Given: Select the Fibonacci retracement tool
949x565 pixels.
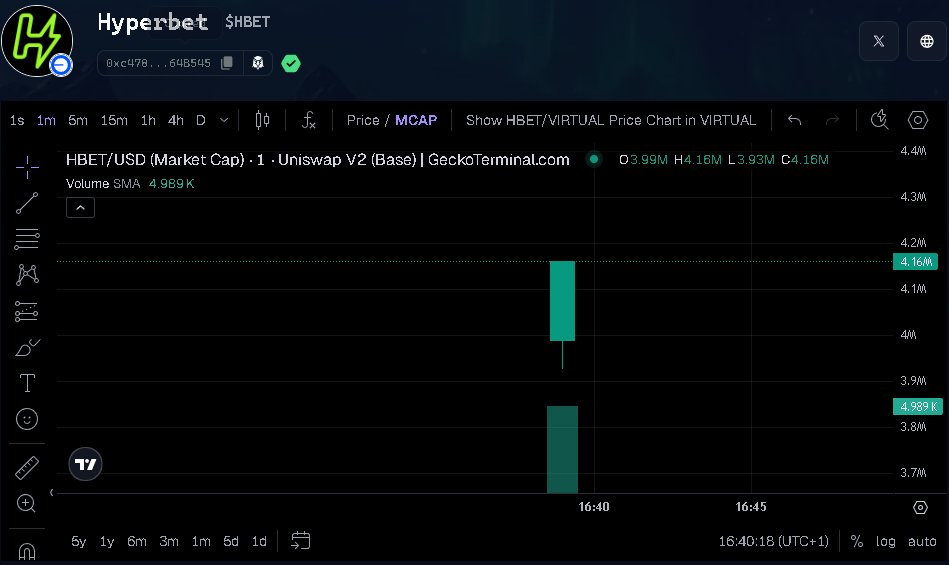Looking at the screenshot, I should pos(27,239).
